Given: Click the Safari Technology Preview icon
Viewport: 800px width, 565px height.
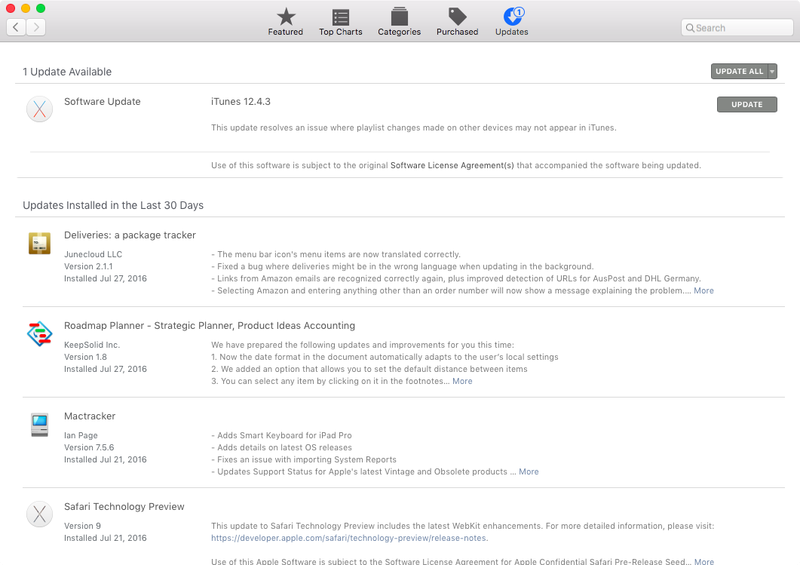Looking at the screenshot, I should coord(39,514).
